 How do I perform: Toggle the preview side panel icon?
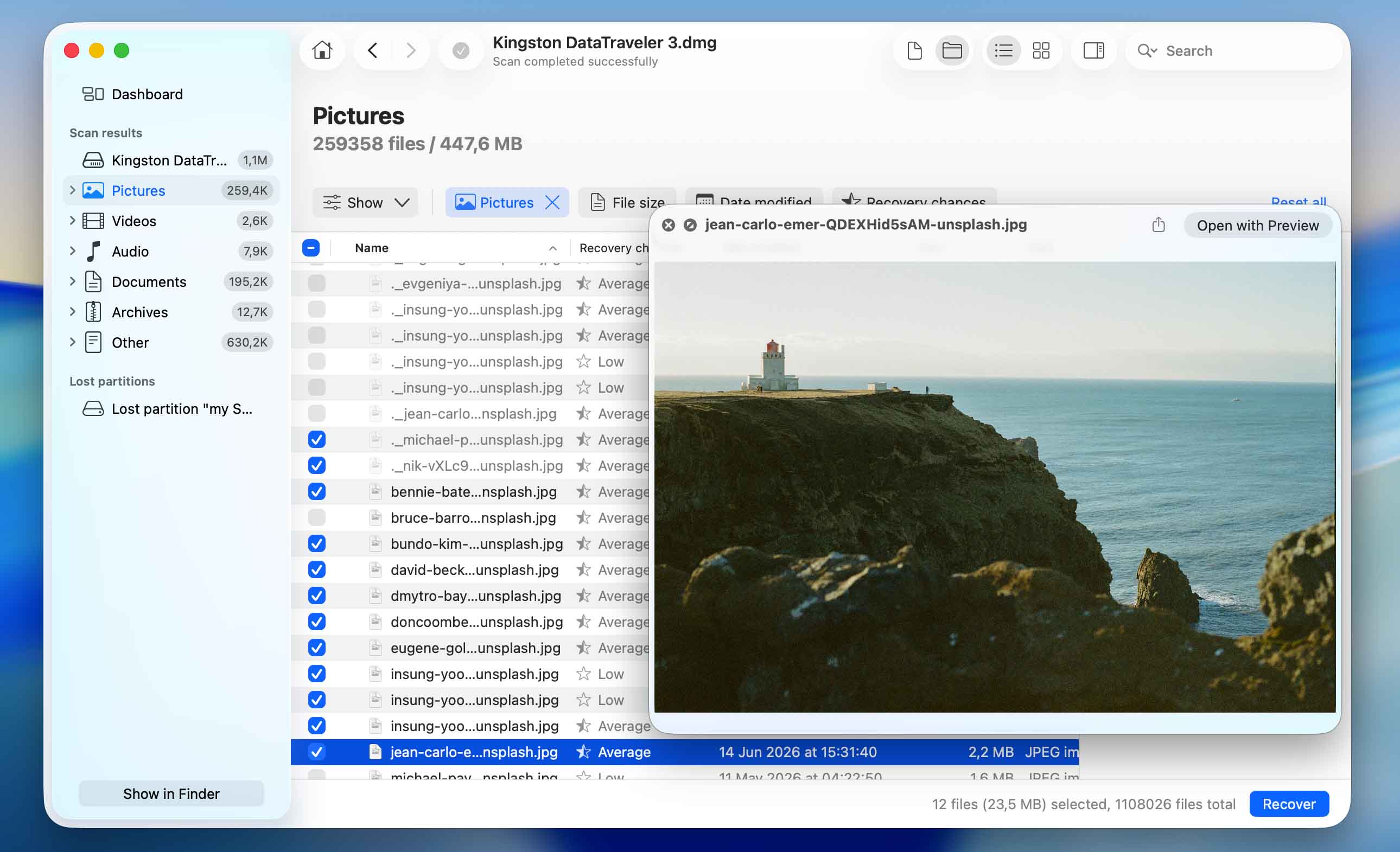1093,50
